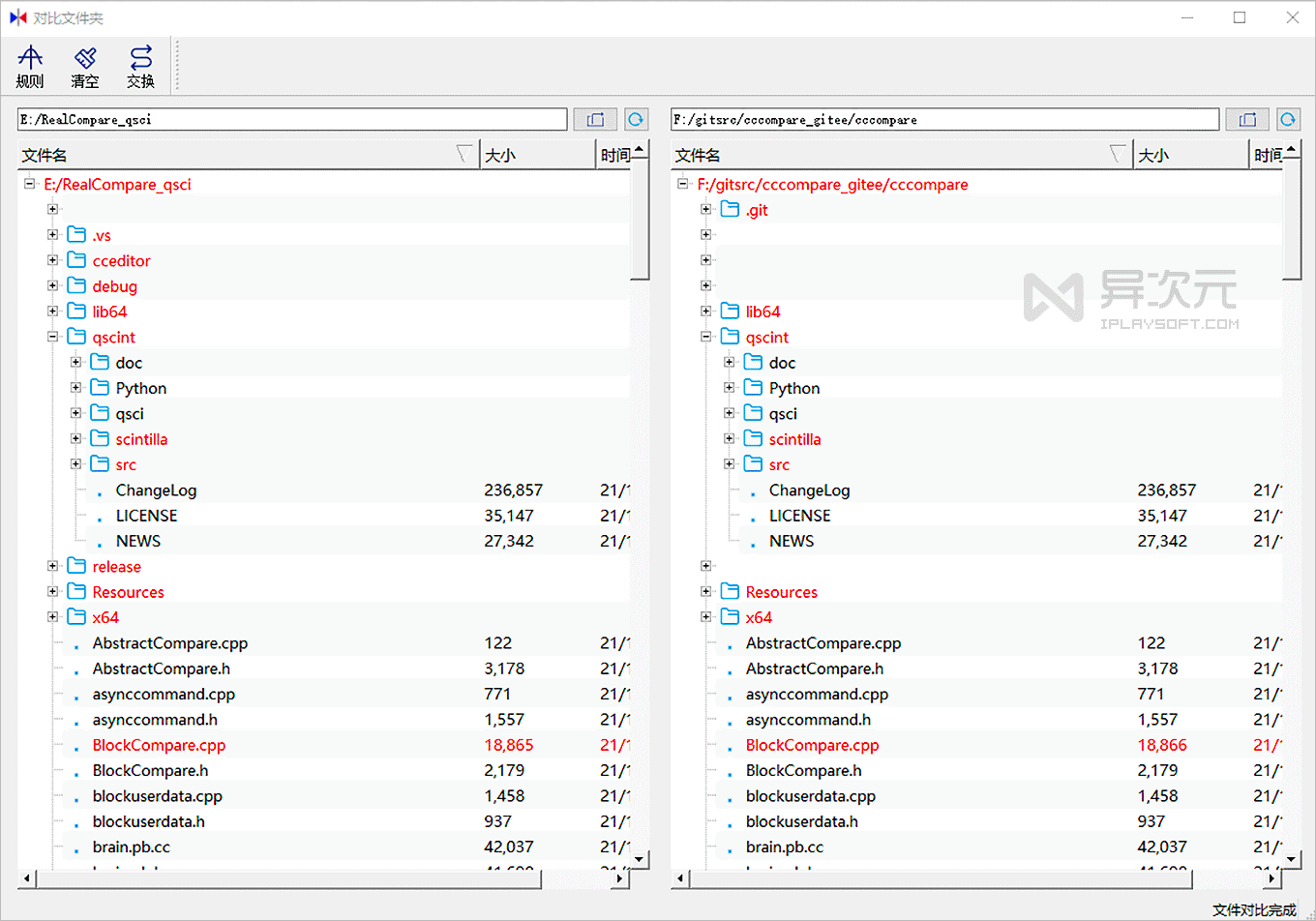
Task: Click the .git folder icon in right pane
Action: click(x=730, y=210)
